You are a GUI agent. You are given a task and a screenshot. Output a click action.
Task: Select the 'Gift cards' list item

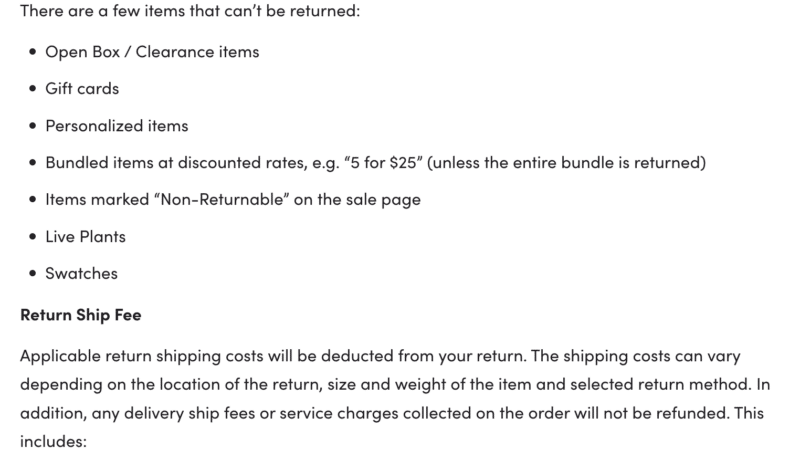pyautogui.click(x=82, y=88)
